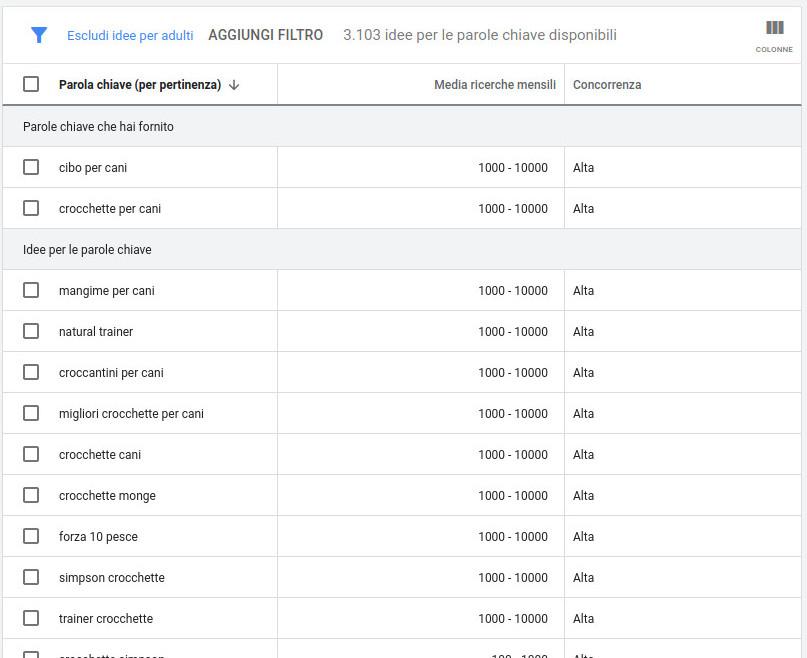Enable the natural trainer row checkbox
This screenshot has width=807, height=658.
point(31,331)
